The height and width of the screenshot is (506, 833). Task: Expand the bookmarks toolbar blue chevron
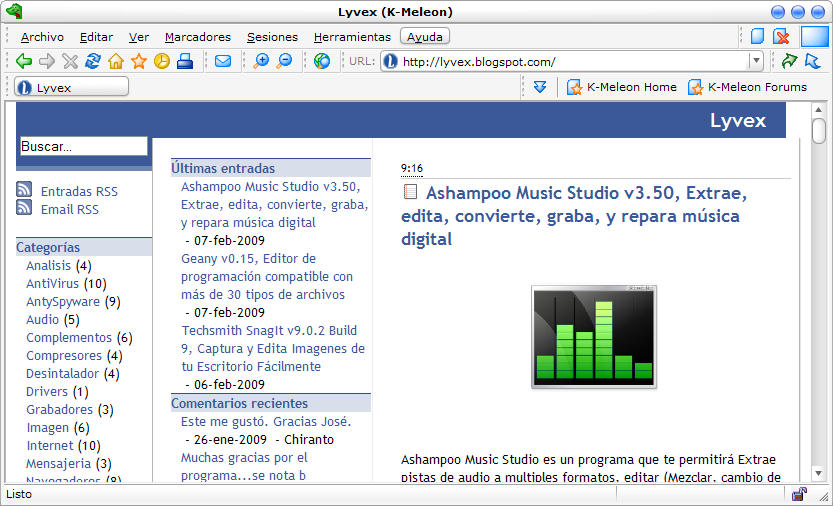[x=540, y=87]
